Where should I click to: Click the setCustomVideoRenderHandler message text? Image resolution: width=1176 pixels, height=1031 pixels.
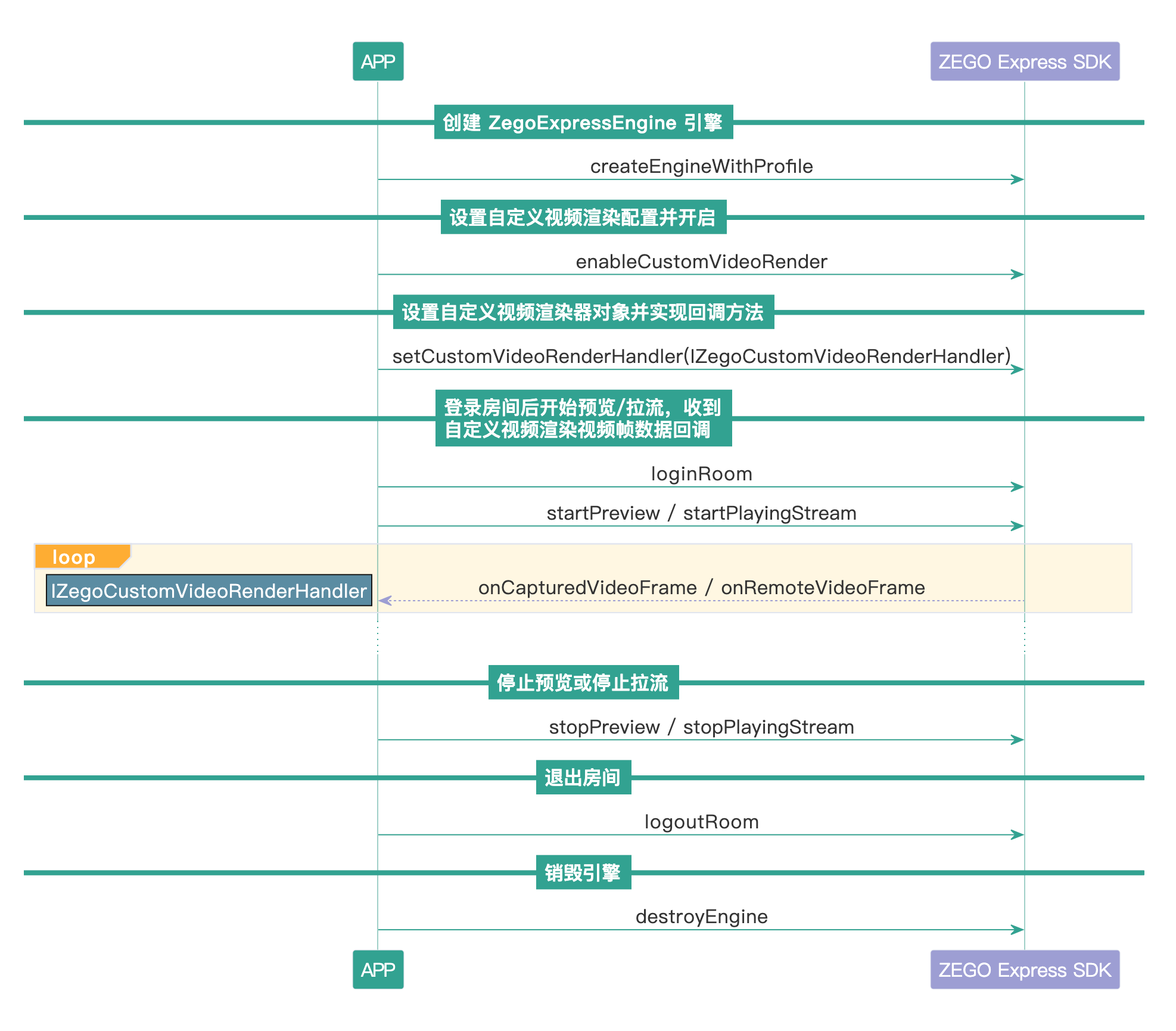click(701, 356)
